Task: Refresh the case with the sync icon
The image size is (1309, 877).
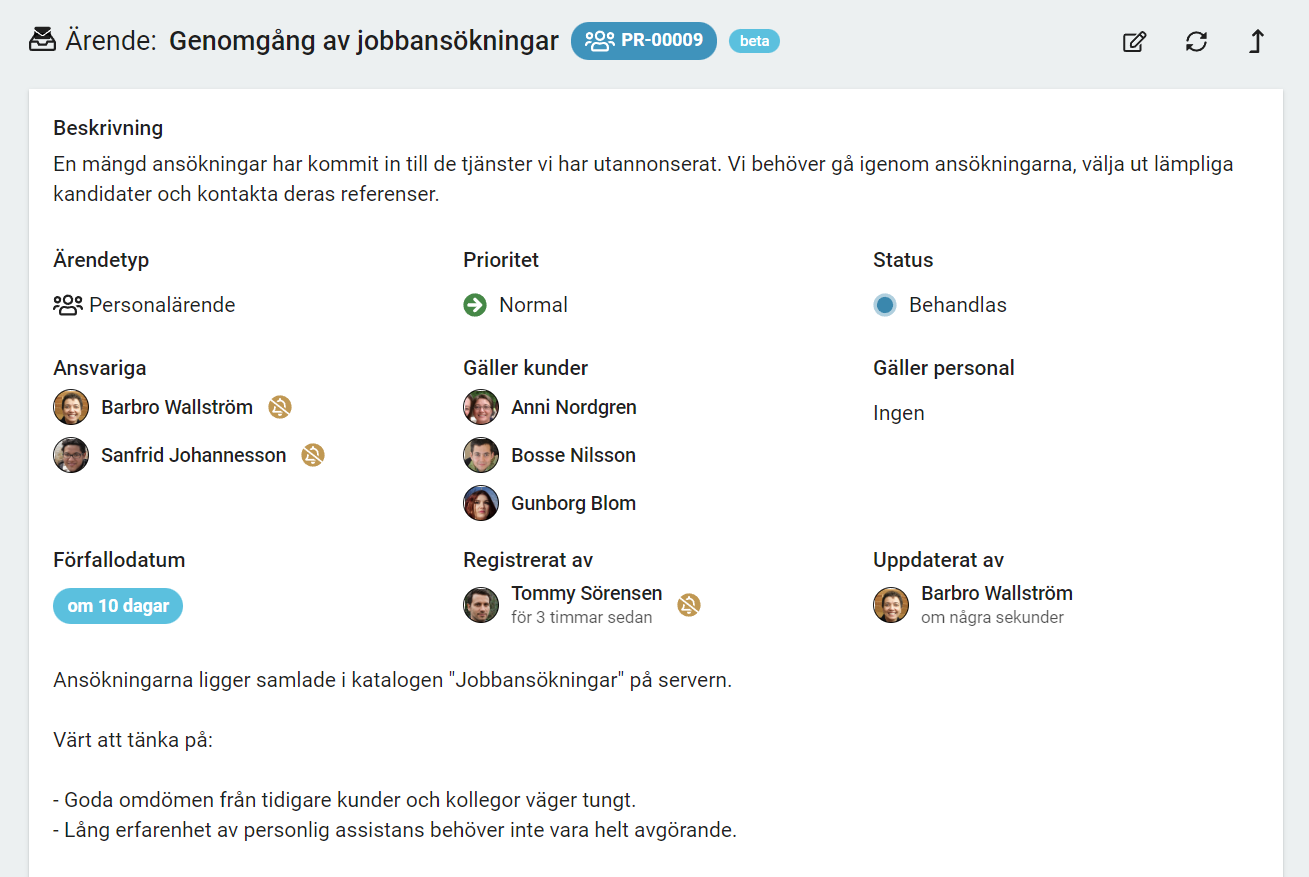Action: point(1196,42)
